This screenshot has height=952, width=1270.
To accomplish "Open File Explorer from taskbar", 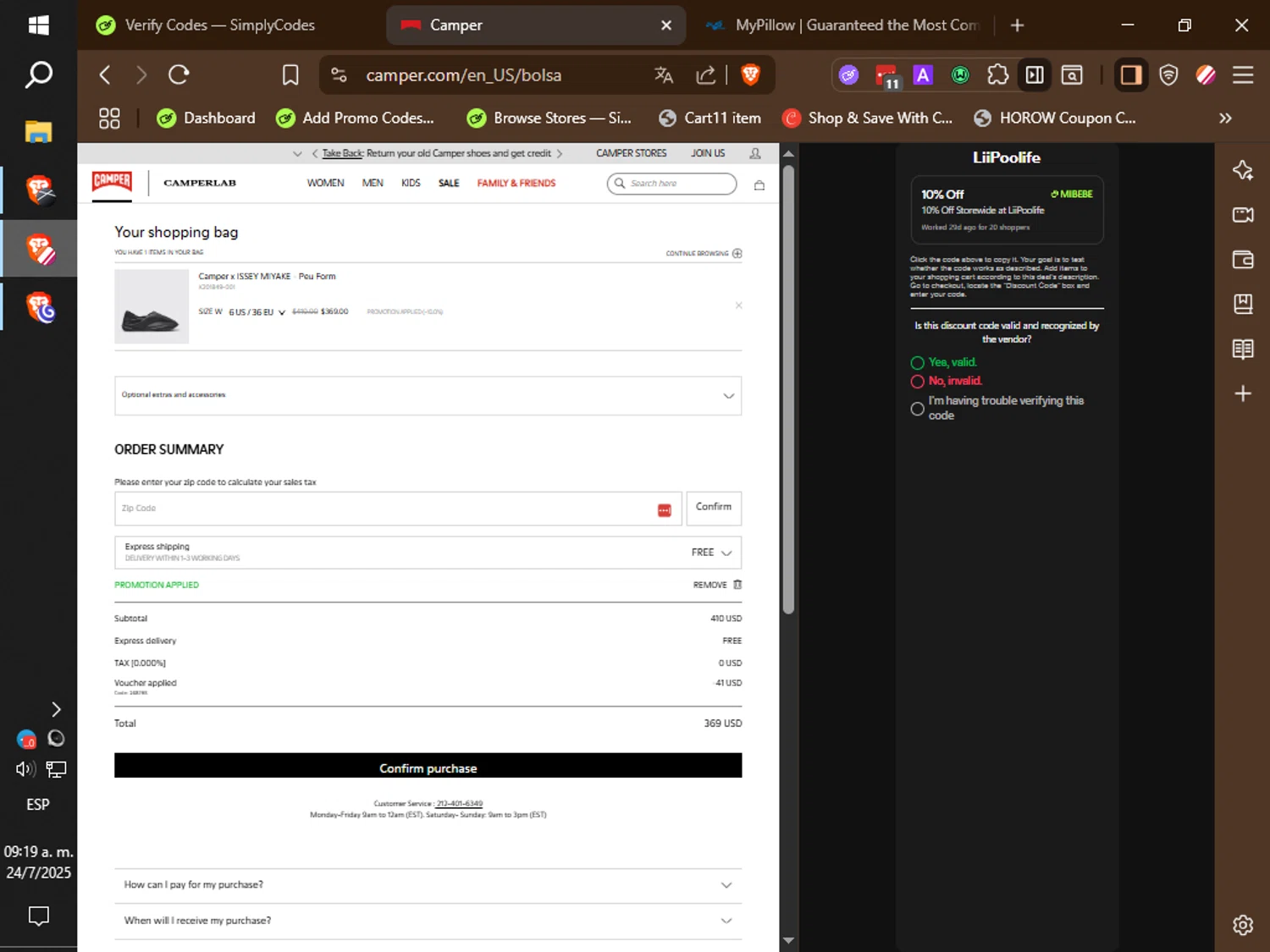I will pyautogui.click(x=38, y=132).
